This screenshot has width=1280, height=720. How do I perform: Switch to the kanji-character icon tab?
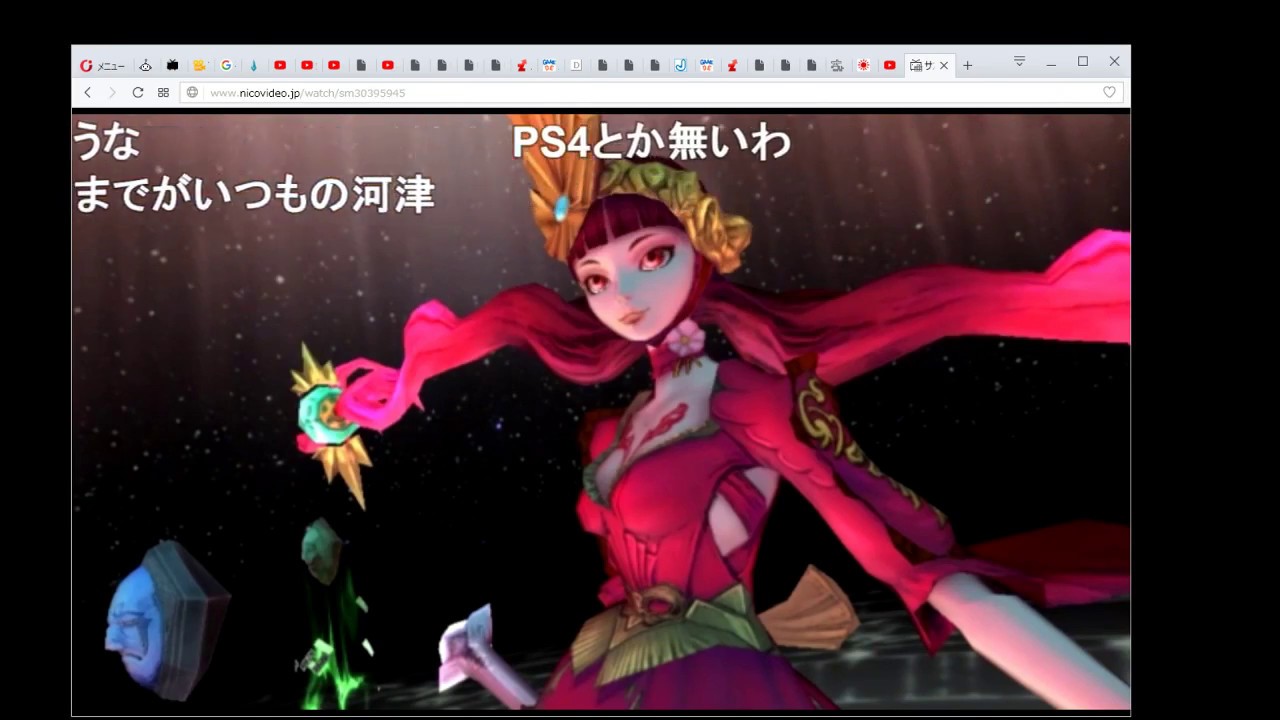837,65
